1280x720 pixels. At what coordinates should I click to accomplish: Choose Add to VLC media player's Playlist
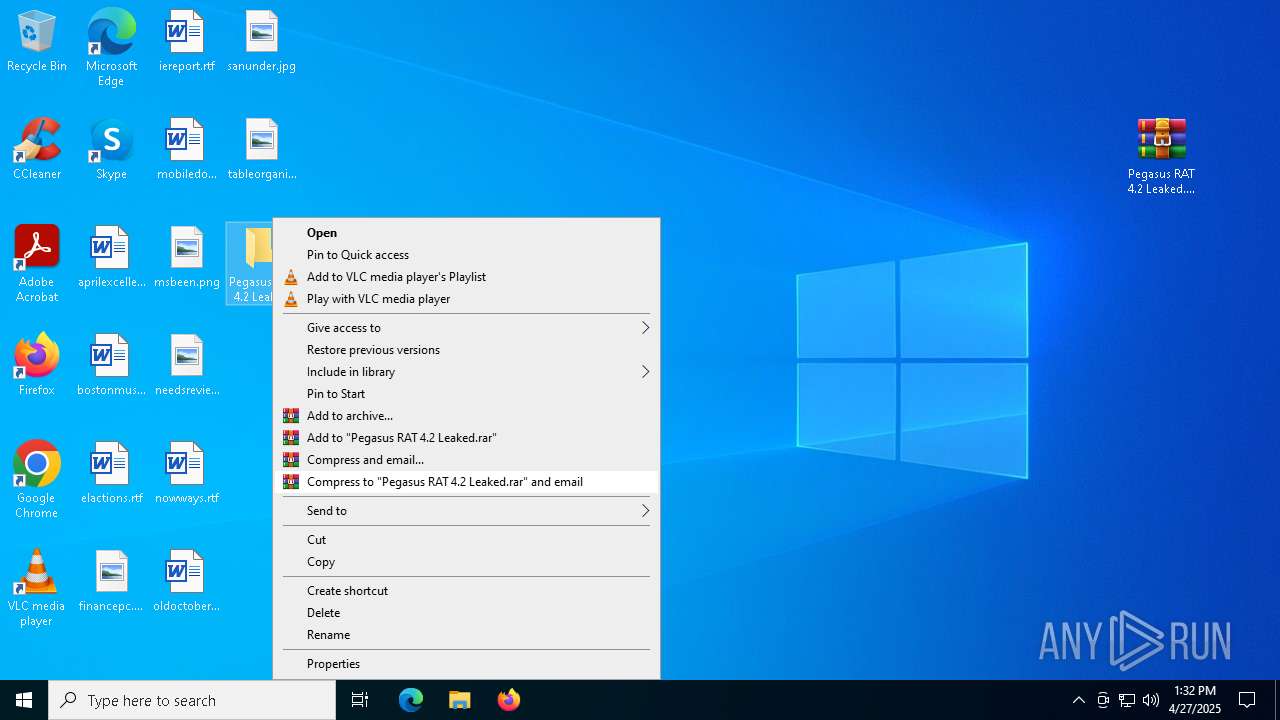coord(466,277)
